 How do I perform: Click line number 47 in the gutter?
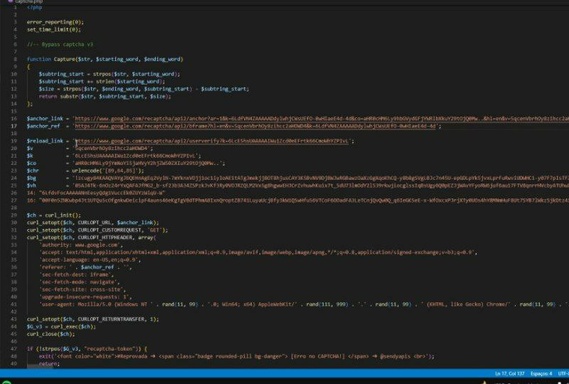[14, 349]
